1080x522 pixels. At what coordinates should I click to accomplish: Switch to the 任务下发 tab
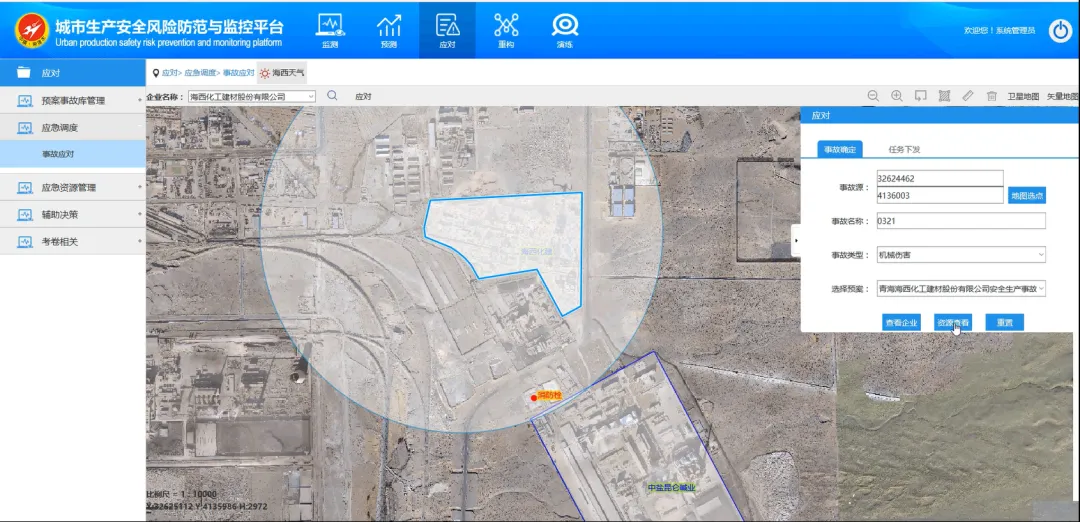click(x=904, y=149)
